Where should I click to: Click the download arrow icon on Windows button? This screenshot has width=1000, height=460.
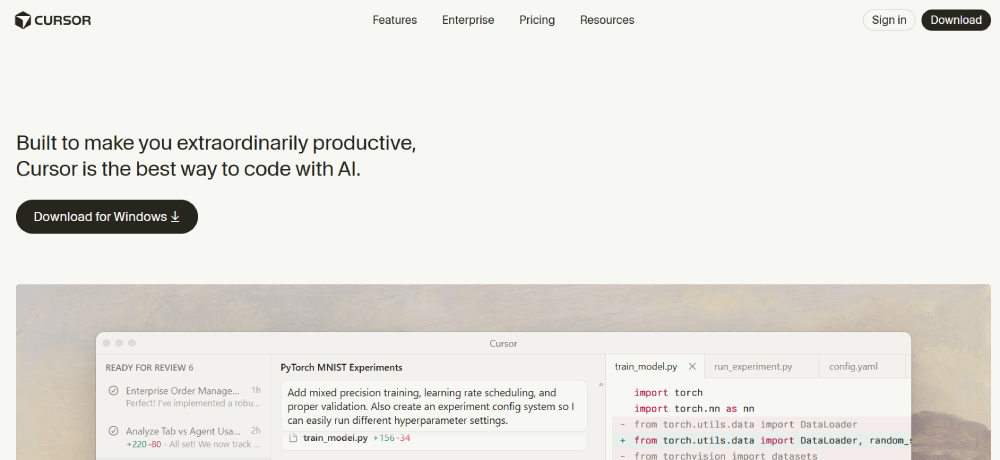click(176, 216)
